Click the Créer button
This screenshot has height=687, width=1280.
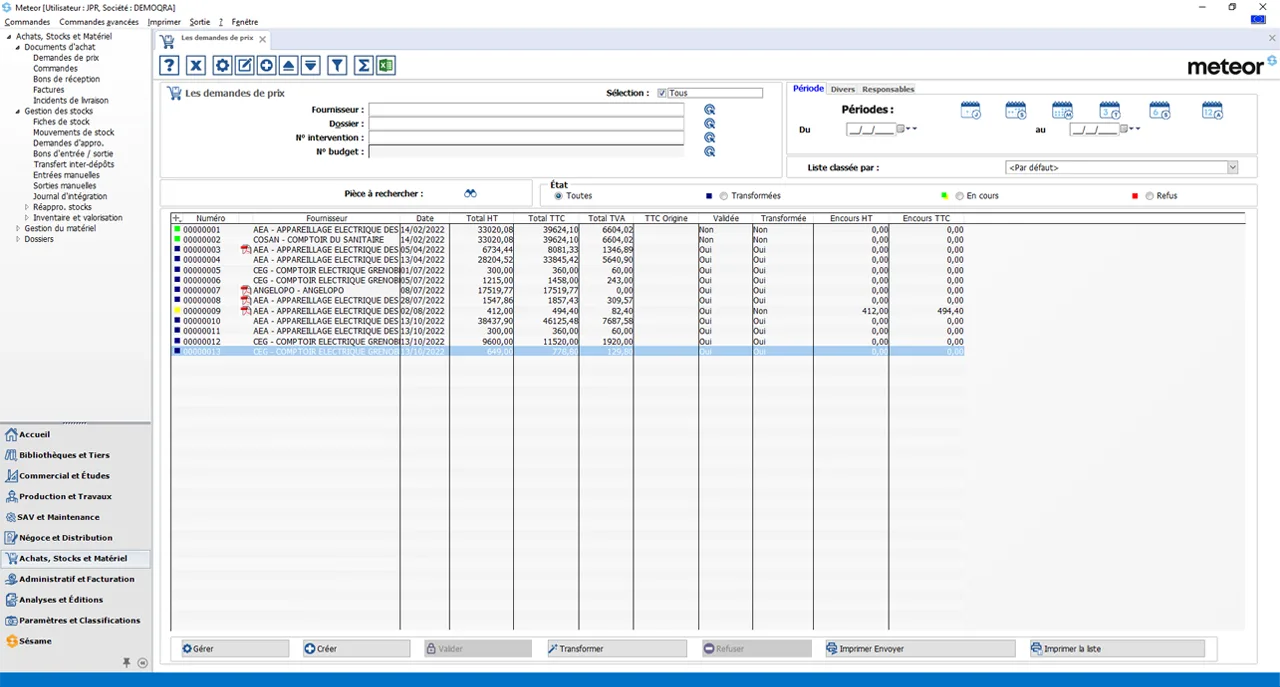coord(355,649)
